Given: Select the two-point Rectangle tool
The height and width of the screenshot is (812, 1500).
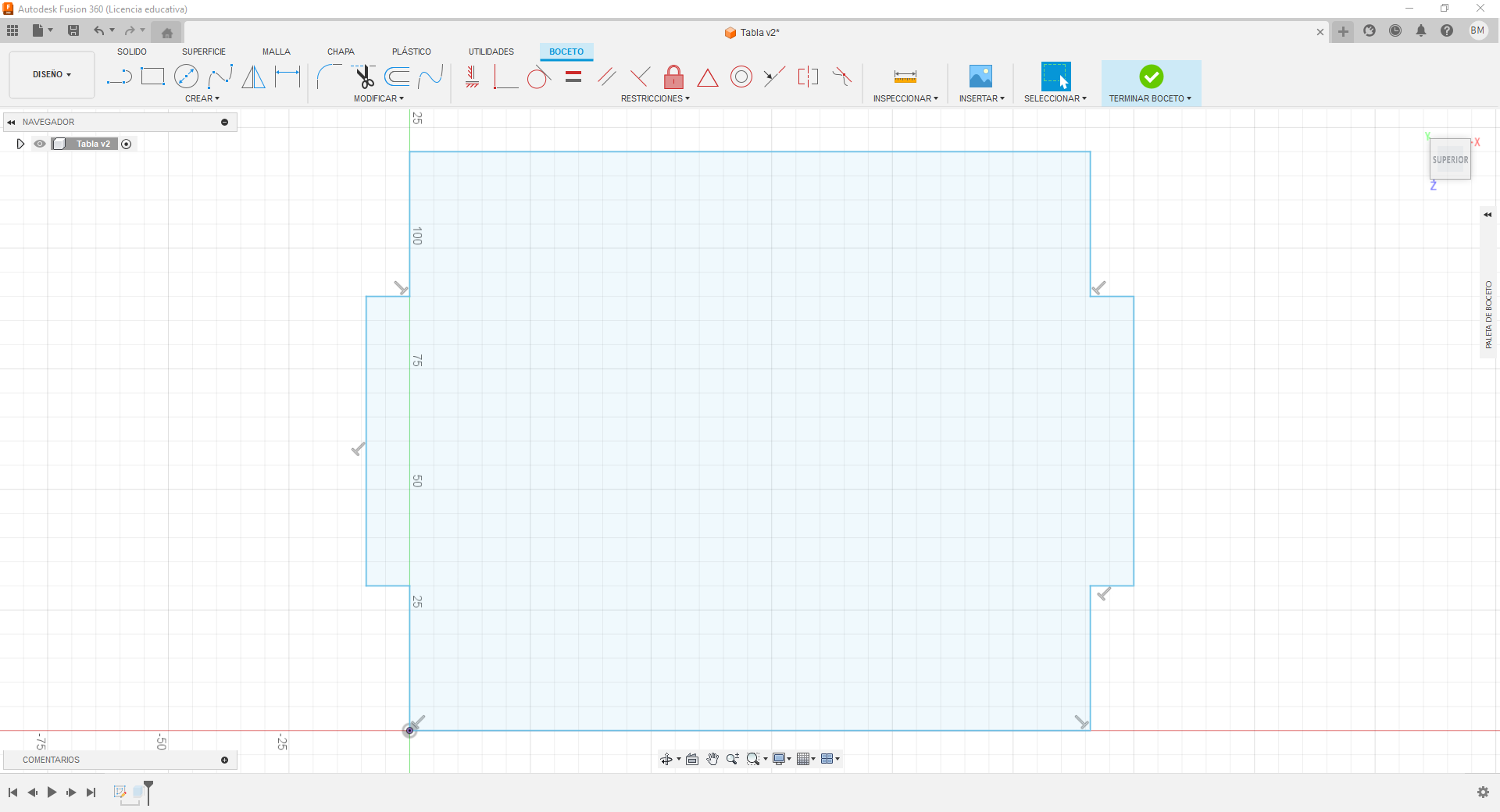Looking at the screenshot, I should [x=152, y=77].
